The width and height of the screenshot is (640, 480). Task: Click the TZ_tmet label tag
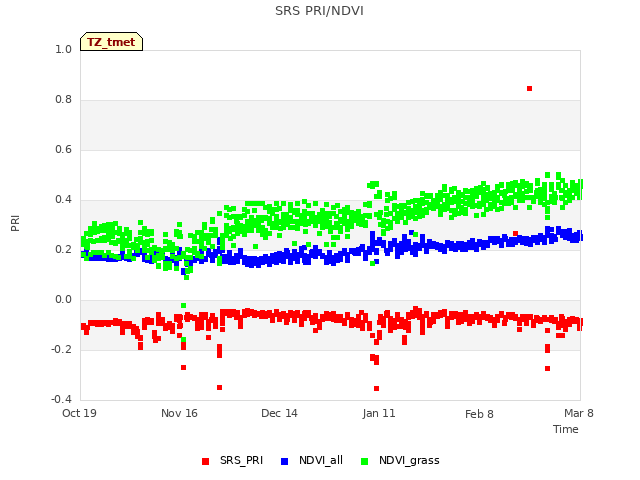point(111,42)
